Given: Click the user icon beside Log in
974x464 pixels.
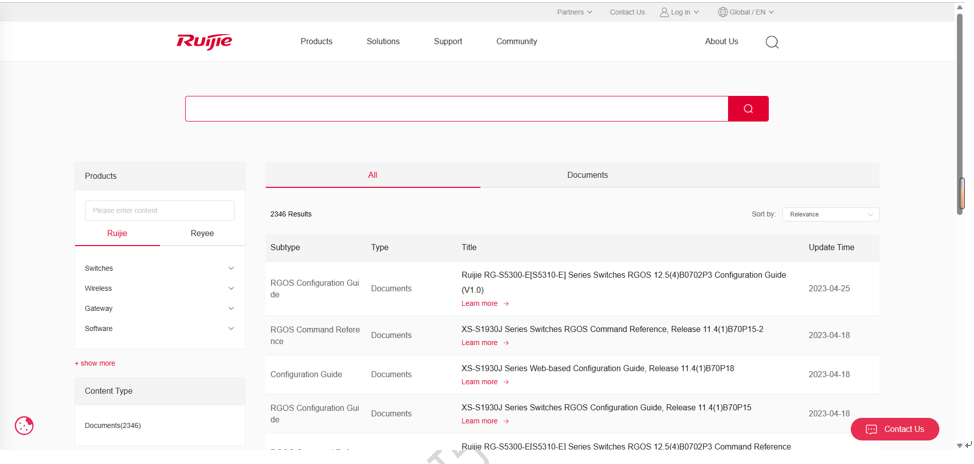Looking at the screenshot, I should point(664,12).
